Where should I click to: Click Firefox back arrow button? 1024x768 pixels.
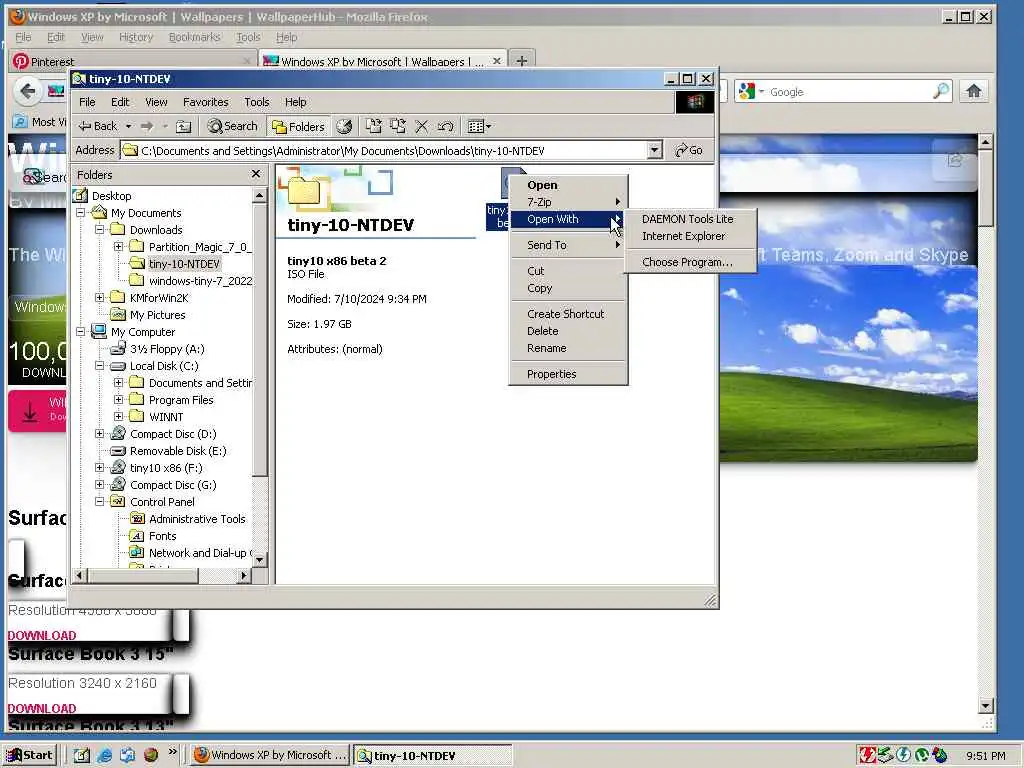[x=27, y=91]
